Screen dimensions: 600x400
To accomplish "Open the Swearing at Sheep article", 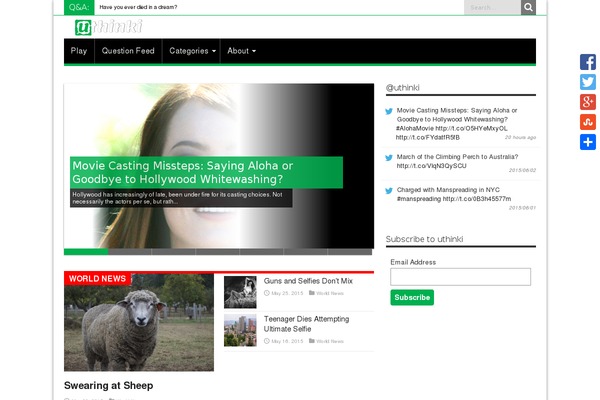I will click(109, 385).
